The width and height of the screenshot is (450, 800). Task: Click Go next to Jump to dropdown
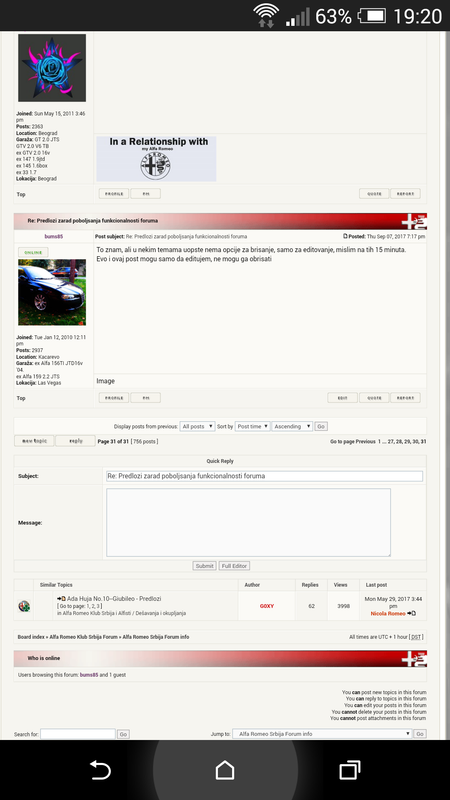[420, 734]
